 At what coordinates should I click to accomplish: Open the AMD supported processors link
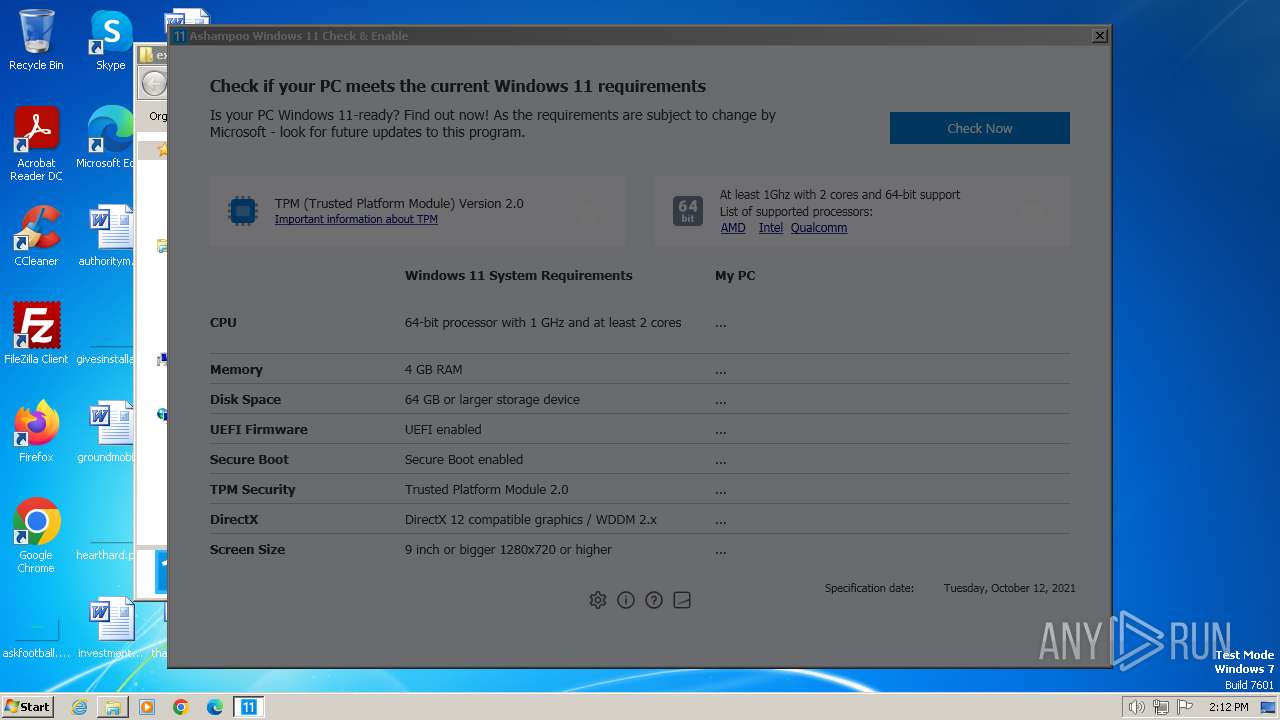733,228
